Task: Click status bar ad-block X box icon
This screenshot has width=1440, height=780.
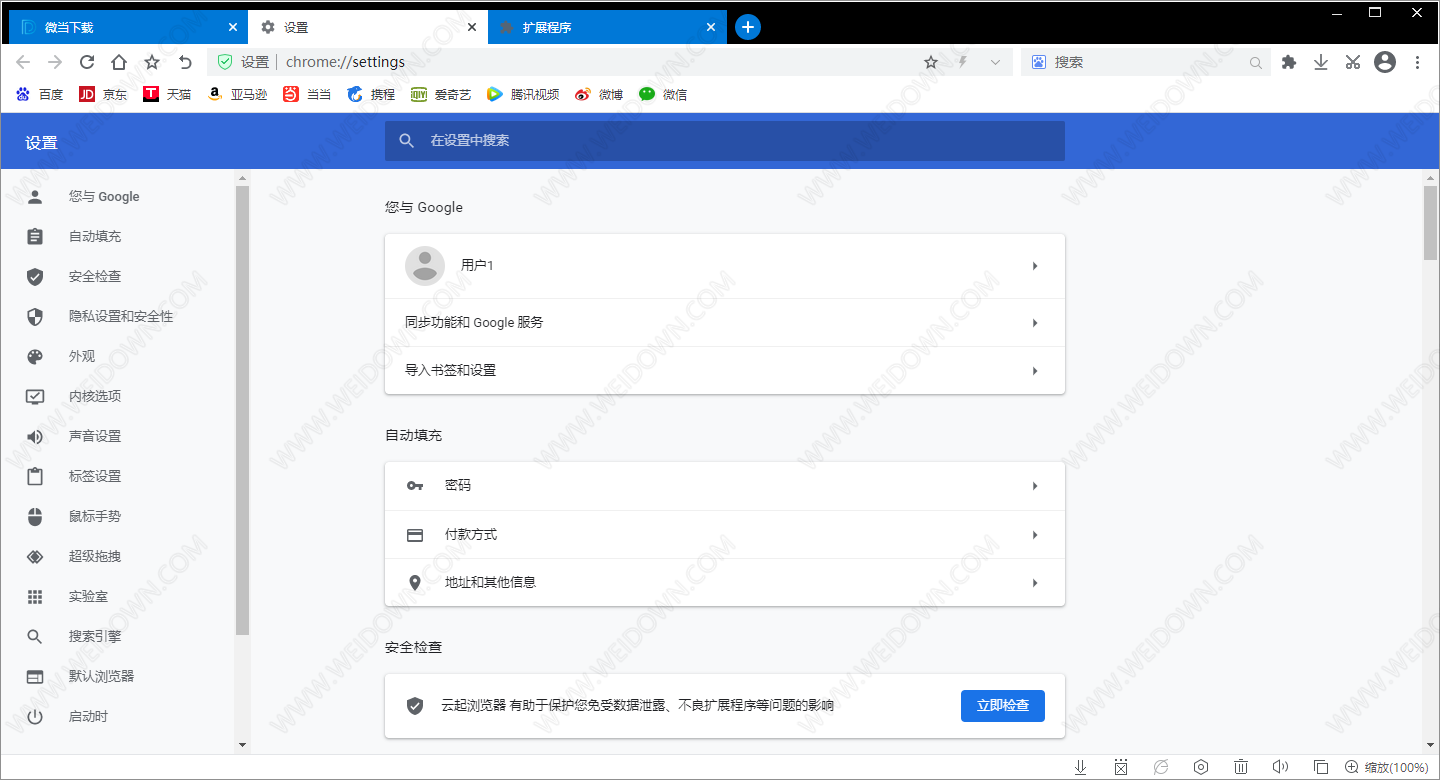Action: tap(1121, 767)
